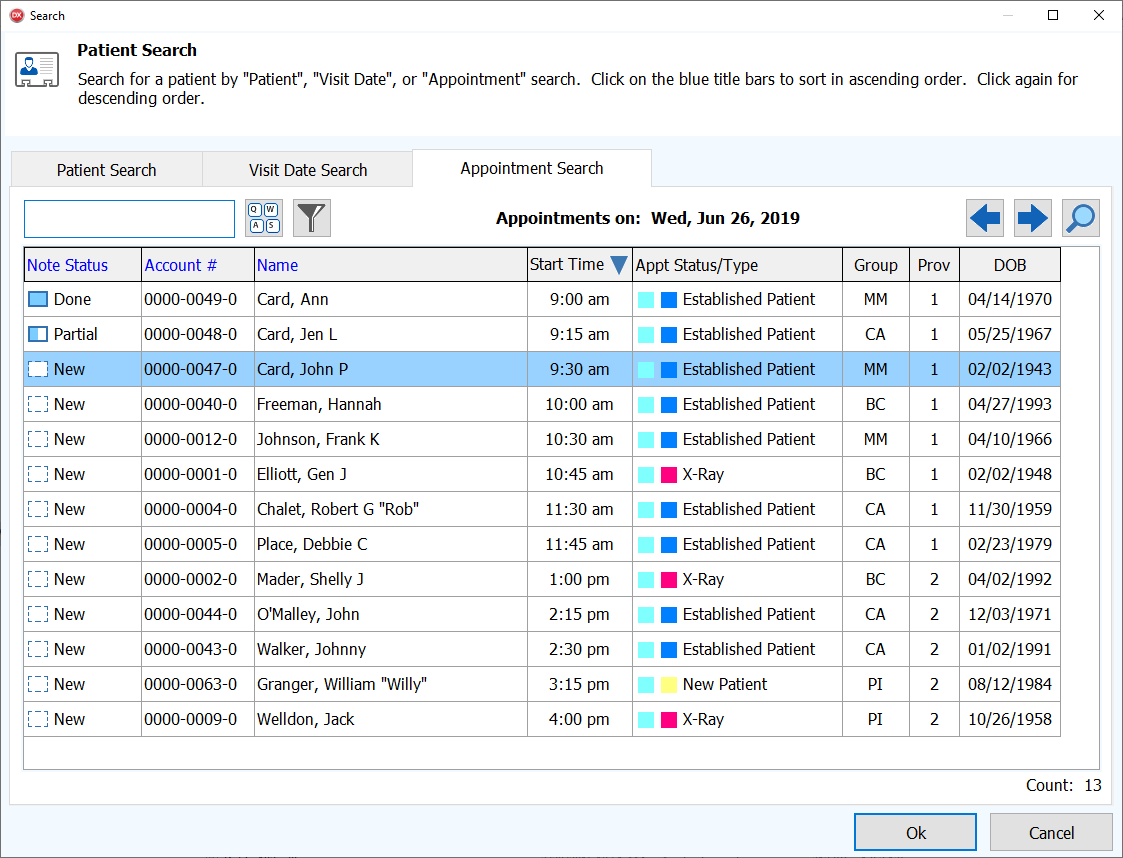Click the New note status icon for Place, Debbie C
The height and width of the screenshot is (858, 1123).
tap(38, 544)
